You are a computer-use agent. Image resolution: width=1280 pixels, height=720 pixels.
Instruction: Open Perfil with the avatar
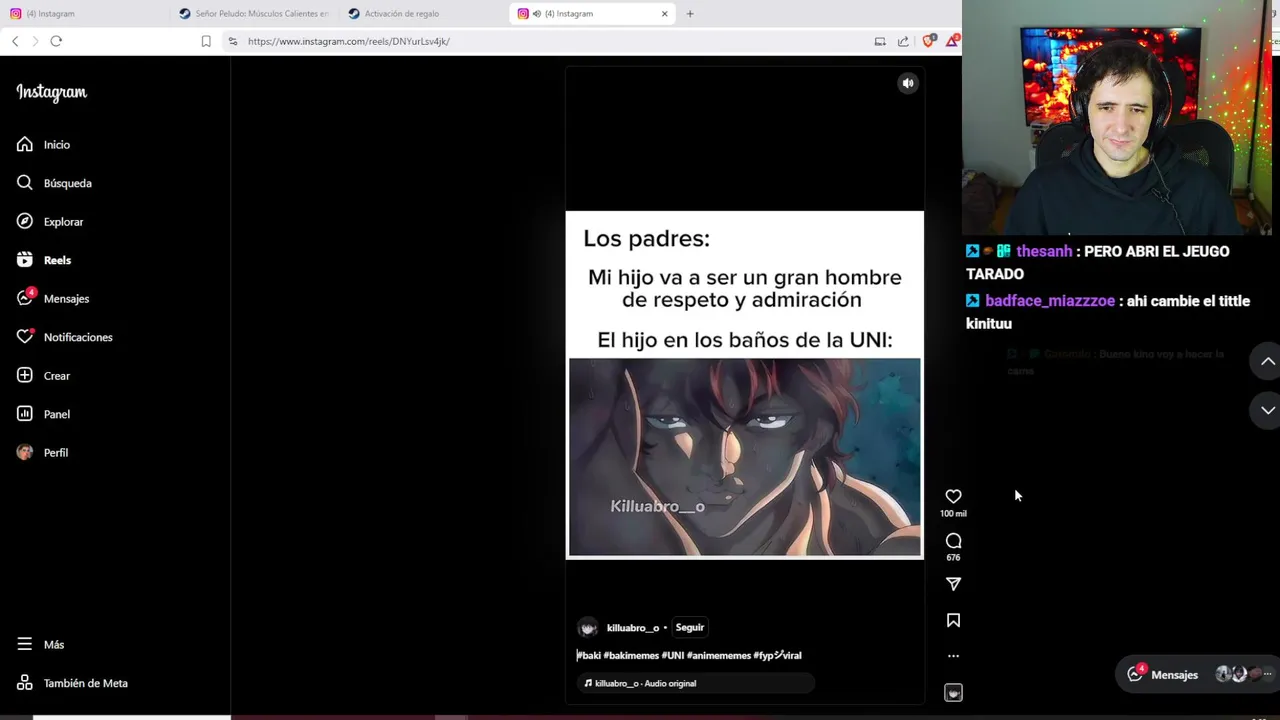42,453
